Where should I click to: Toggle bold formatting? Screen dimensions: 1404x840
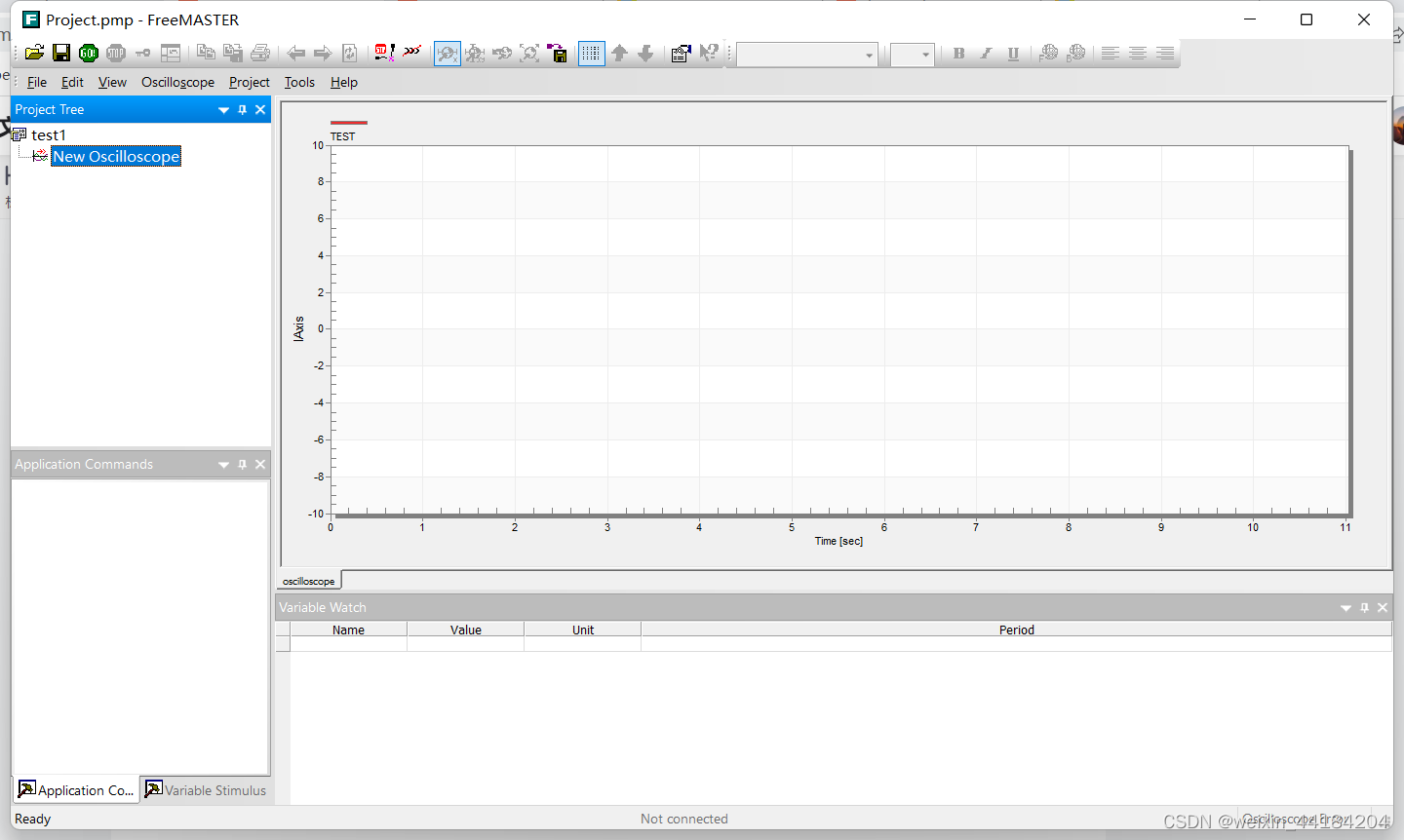point(958,54)
